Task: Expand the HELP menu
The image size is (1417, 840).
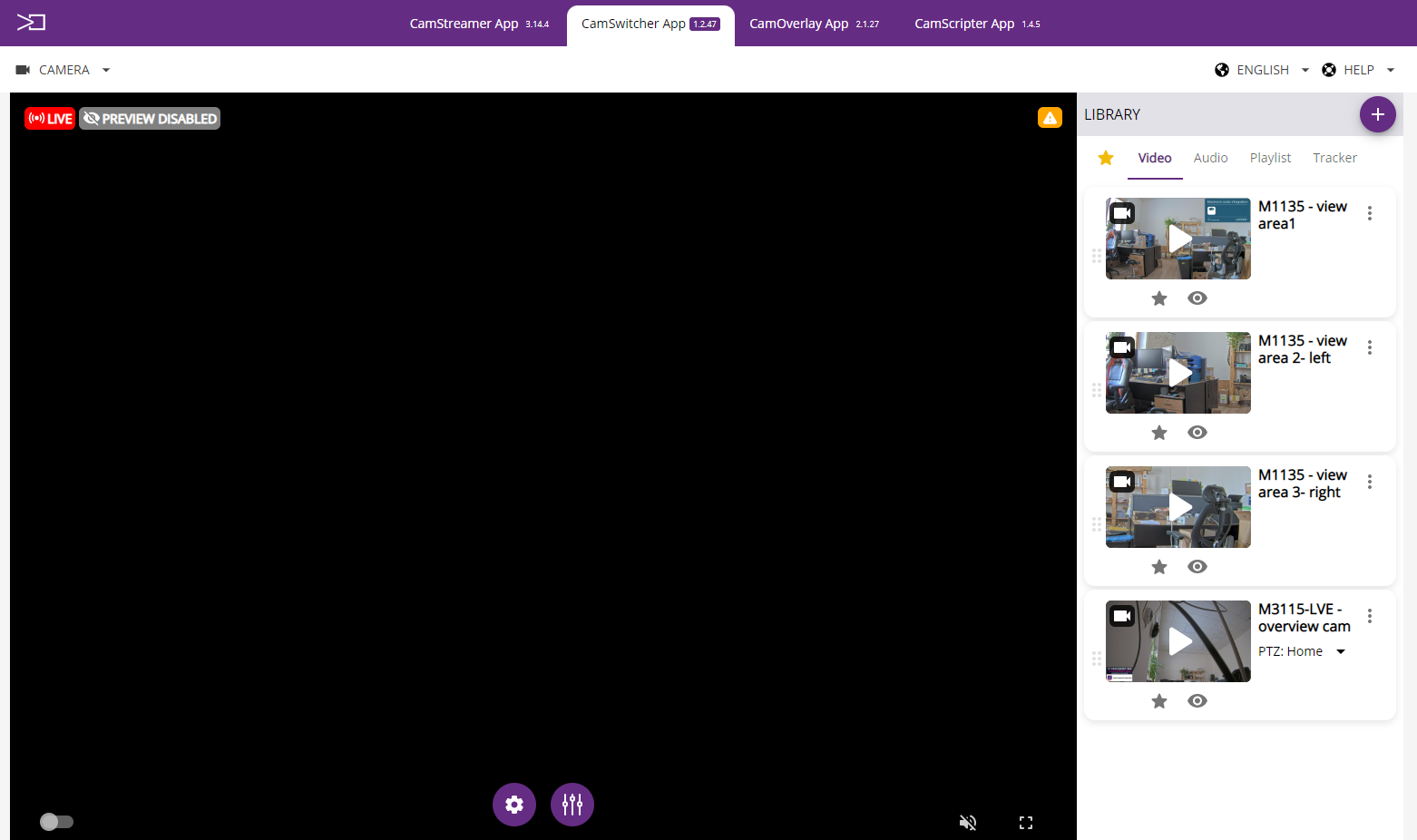Action: pyautogui.click(x=1359, y=70)
